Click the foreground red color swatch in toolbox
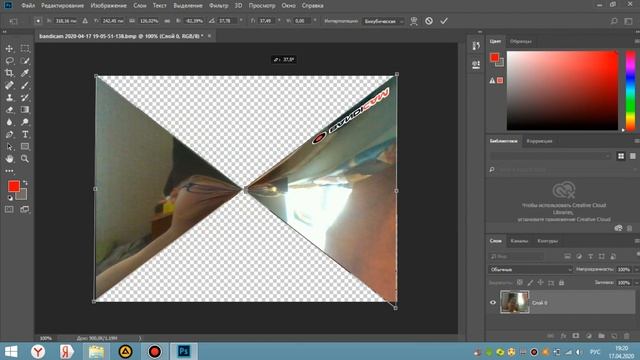The image size is (640, 360). [x=13, y=186]
